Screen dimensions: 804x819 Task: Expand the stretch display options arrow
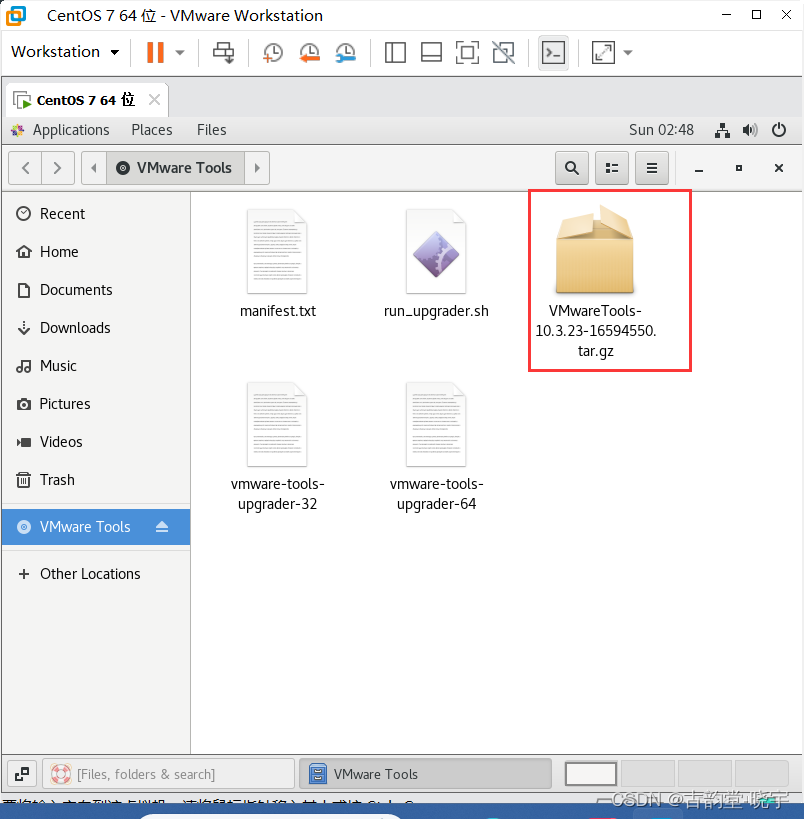coord(628,53)
